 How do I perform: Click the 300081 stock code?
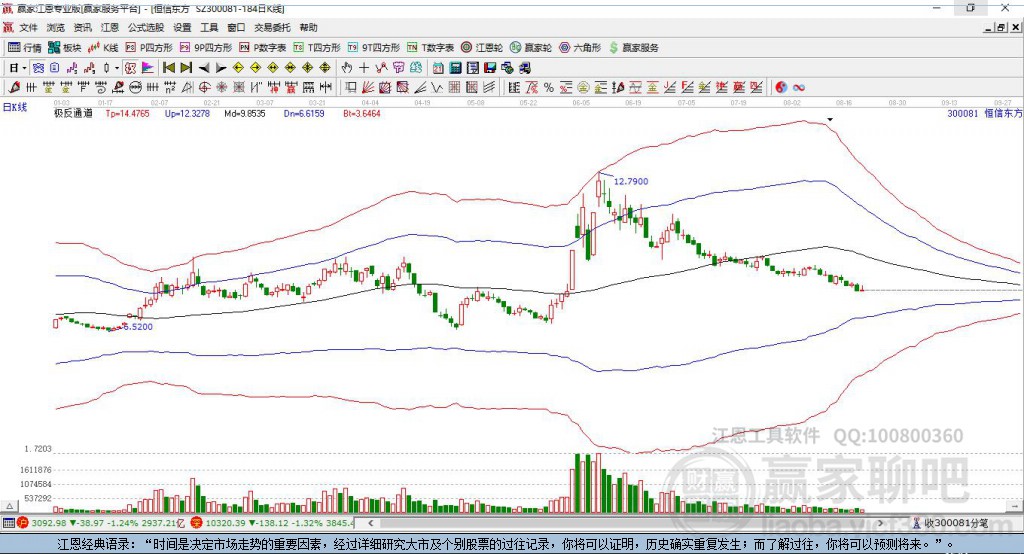(963, 114)
